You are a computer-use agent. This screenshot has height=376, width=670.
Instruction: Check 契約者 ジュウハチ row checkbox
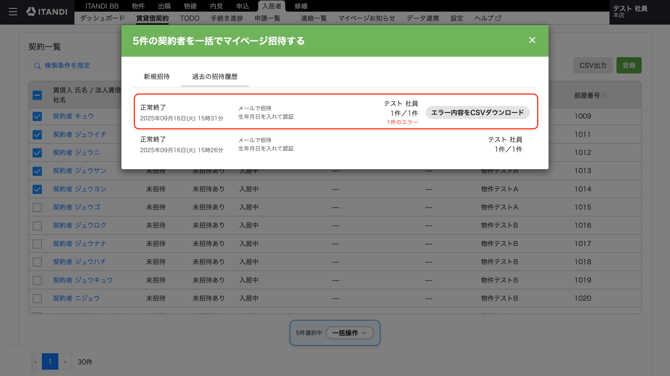pyautogui.click(x=37, y=262)
